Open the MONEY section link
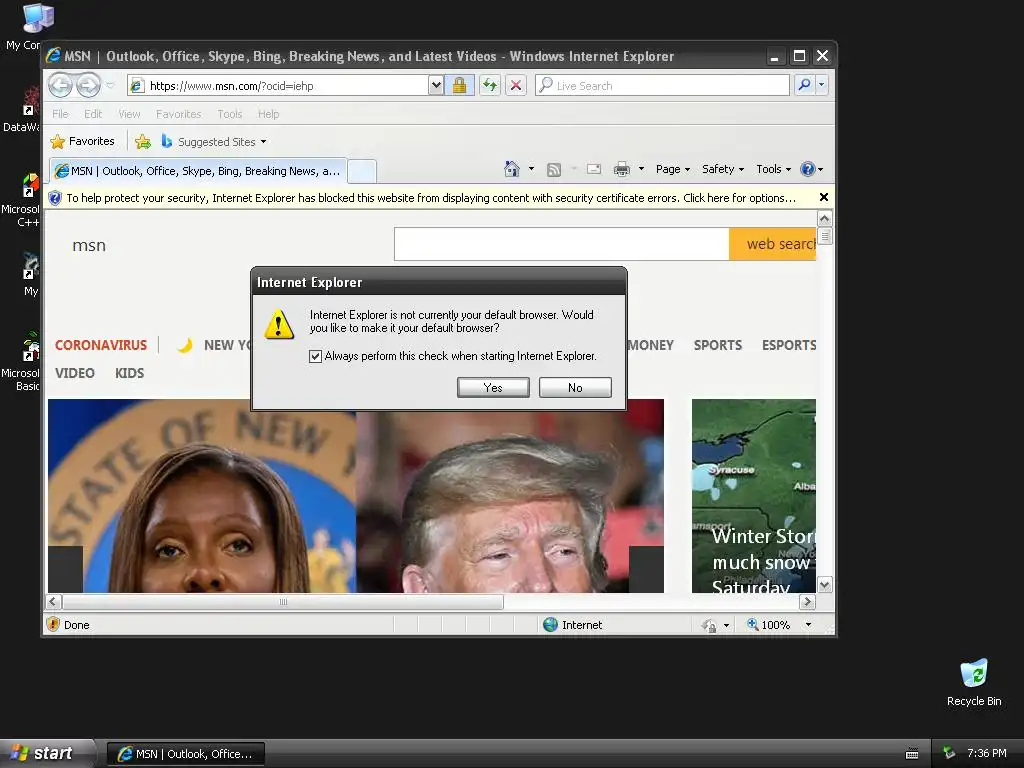Viewport: 1024px width, 768px height. (x=650, y=345)
